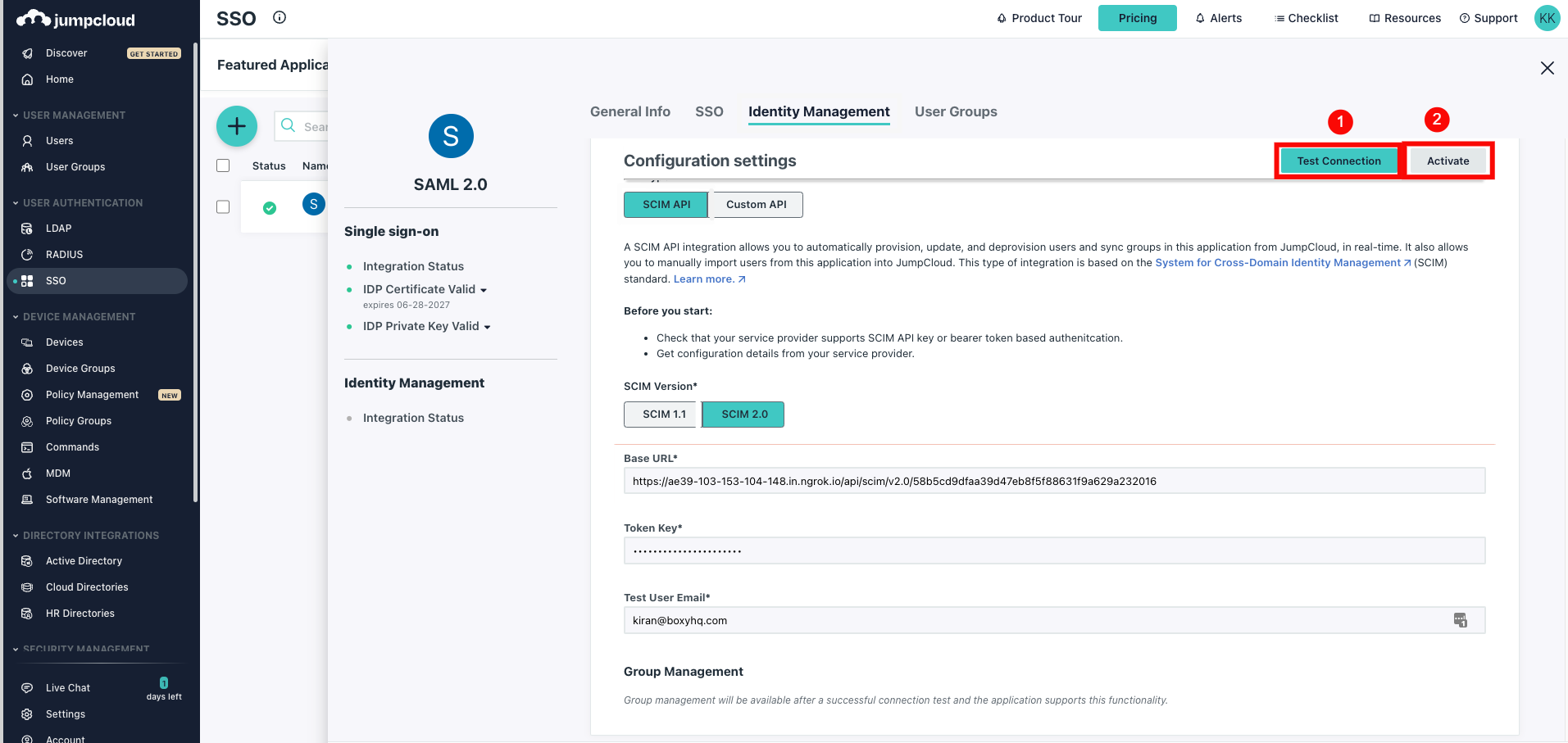
Task: Click the KK user avatar
Action: click(x=1547, y=18)
